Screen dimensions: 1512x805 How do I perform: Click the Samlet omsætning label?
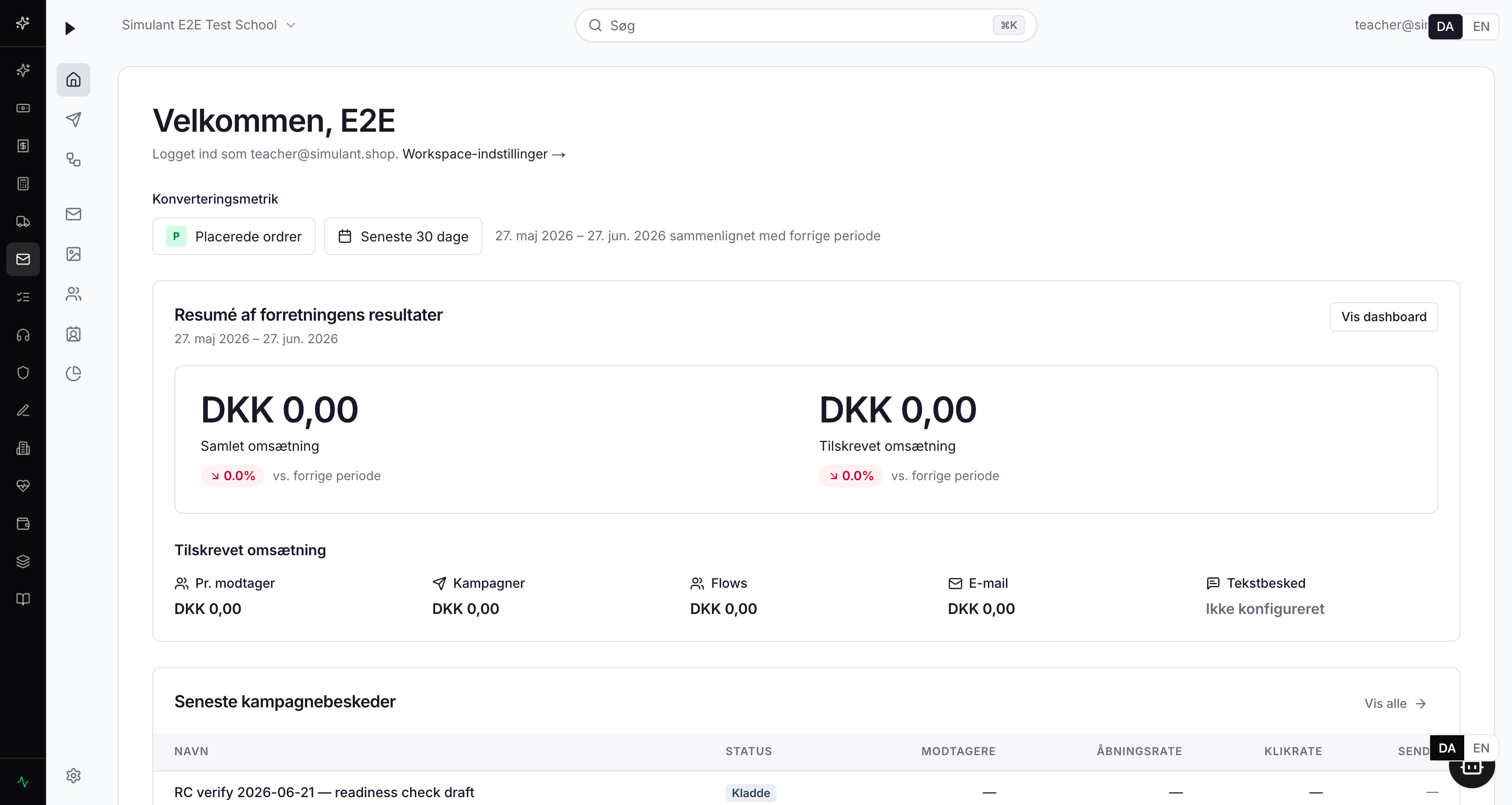259,446
